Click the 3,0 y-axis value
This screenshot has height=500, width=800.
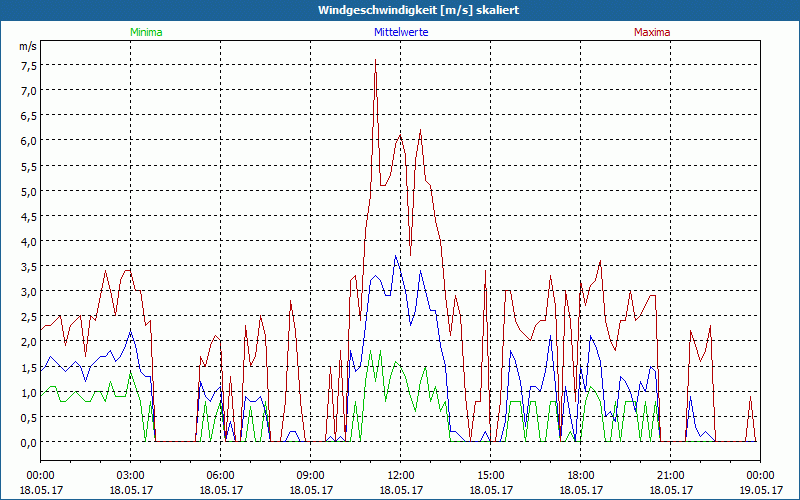29,292
